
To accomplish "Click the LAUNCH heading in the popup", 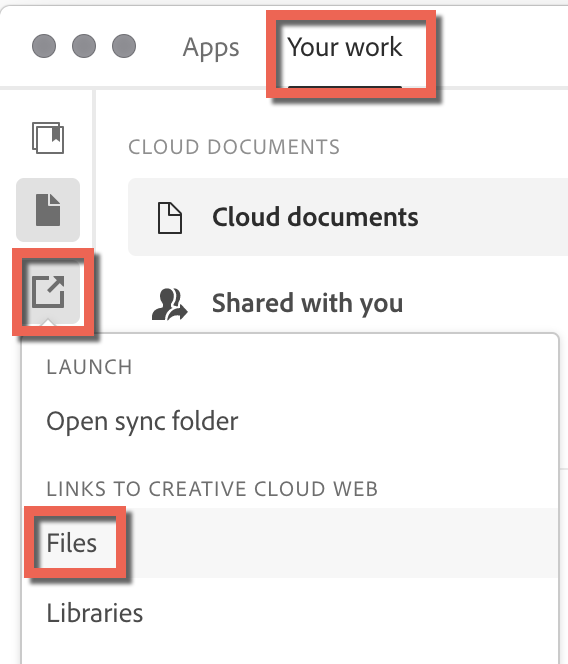I will tap(89, 367).
